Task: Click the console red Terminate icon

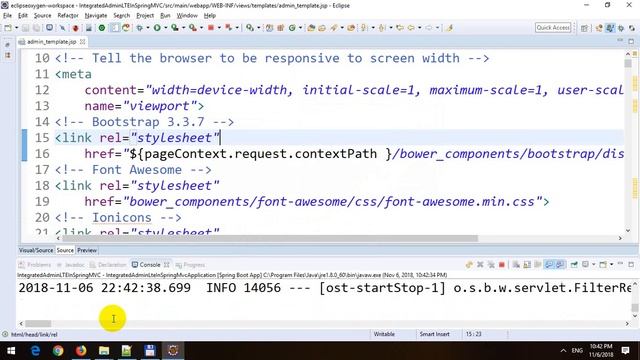Action: coord(502,265)
